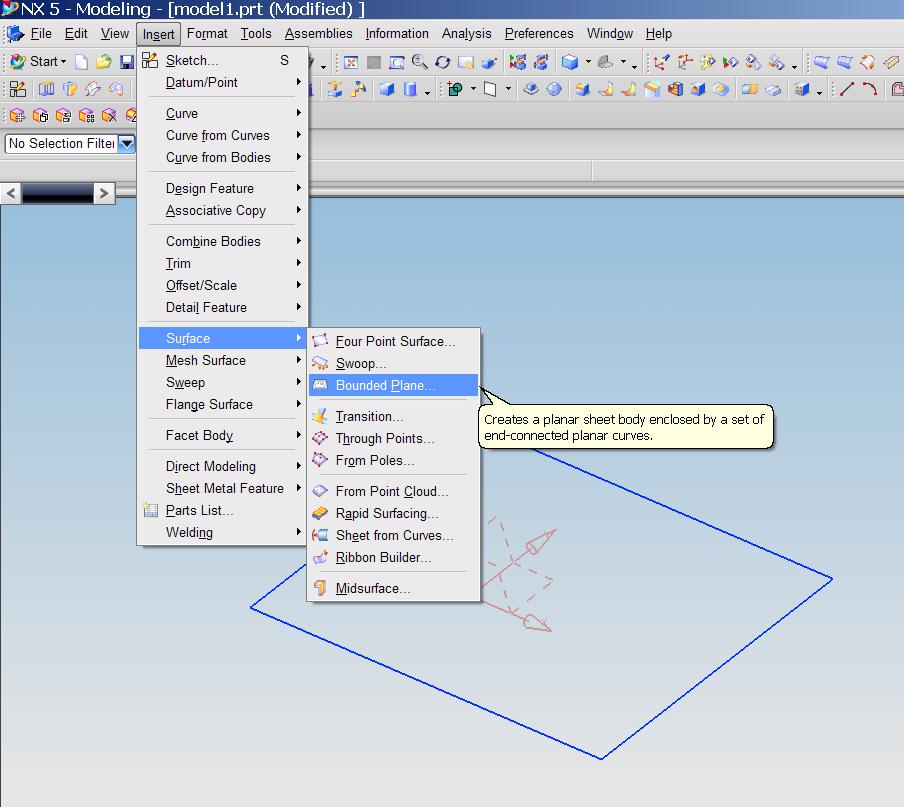Click the Four Point Surface icon
This screenshot has height=807, width=904.
point(320,341)
